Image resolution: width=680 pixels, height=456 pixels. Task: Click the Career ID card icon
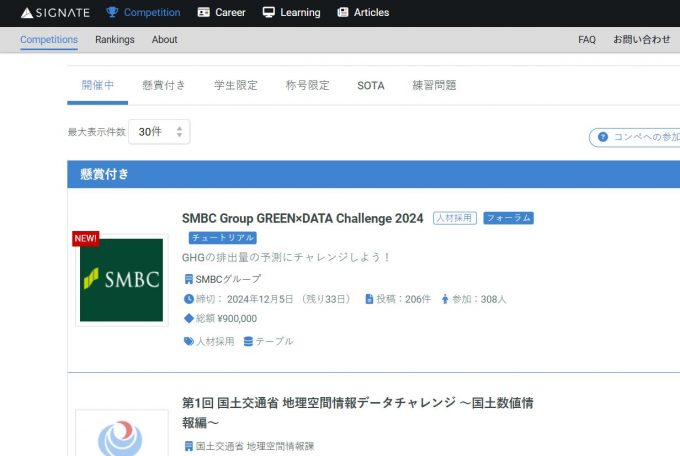pyautogui.click(x=203, y=12)
